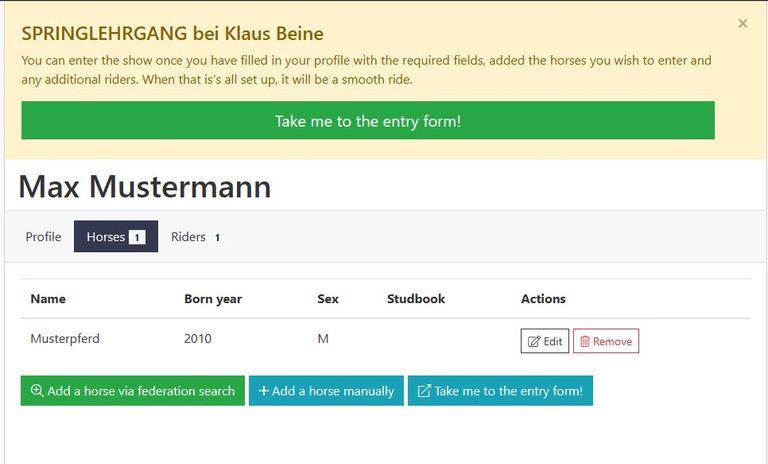Screen dimensions: 768x464
Task: Click the plus icon to add a horse manually
Action: click(x=264, y=391)
